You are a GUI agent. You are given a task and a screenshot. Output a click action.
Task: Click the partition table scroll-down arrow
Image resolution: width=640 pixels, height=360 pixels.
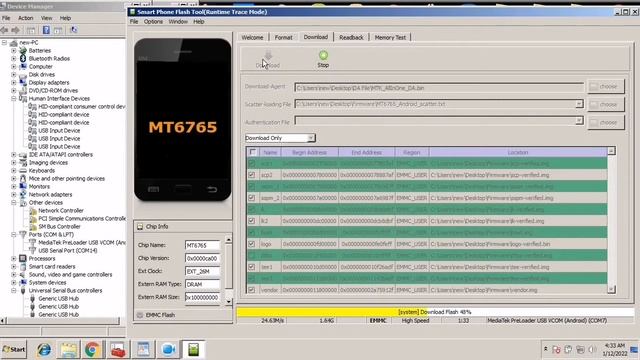click(611, 289)
